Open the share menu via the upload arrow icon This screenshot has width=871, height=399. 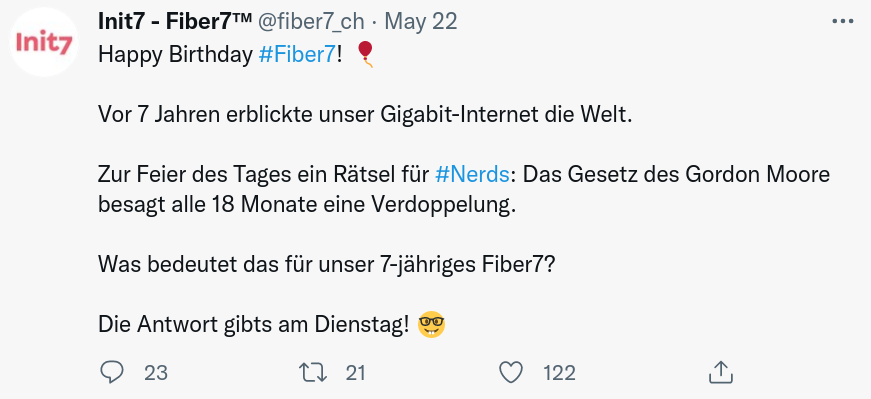click(721, 372)
